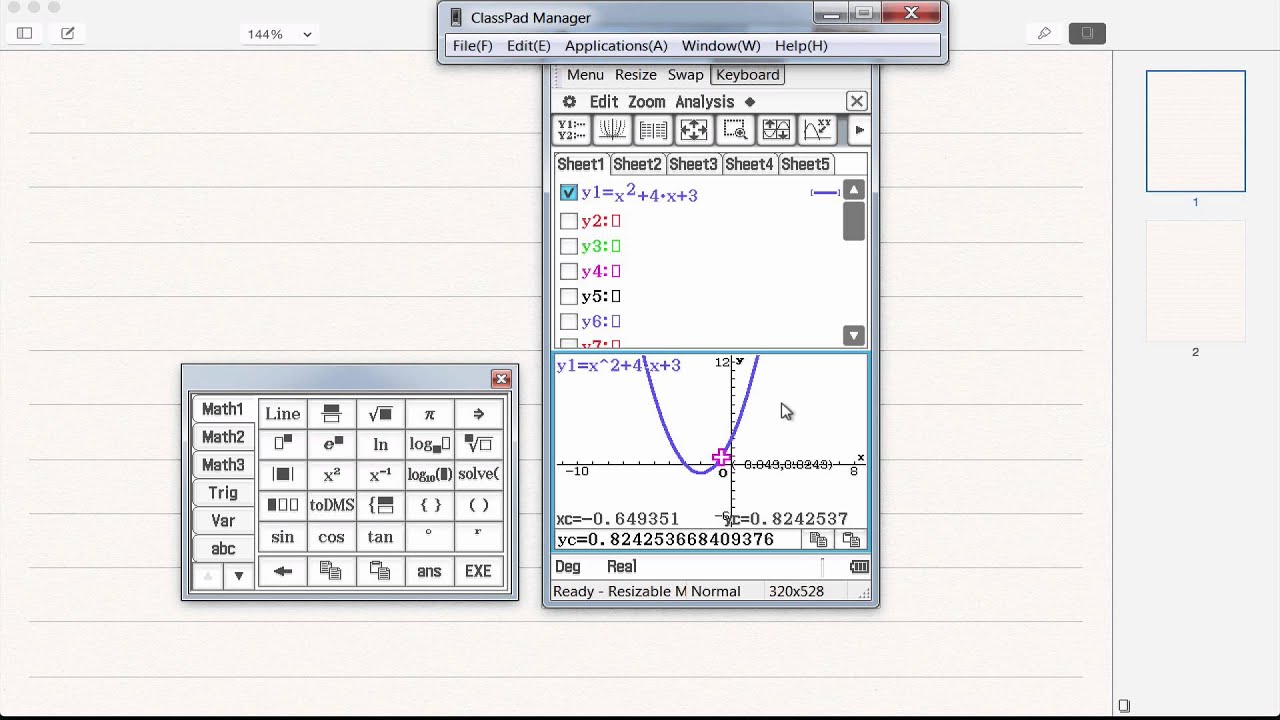Open the Edit menu in graph app

point(603,102)
